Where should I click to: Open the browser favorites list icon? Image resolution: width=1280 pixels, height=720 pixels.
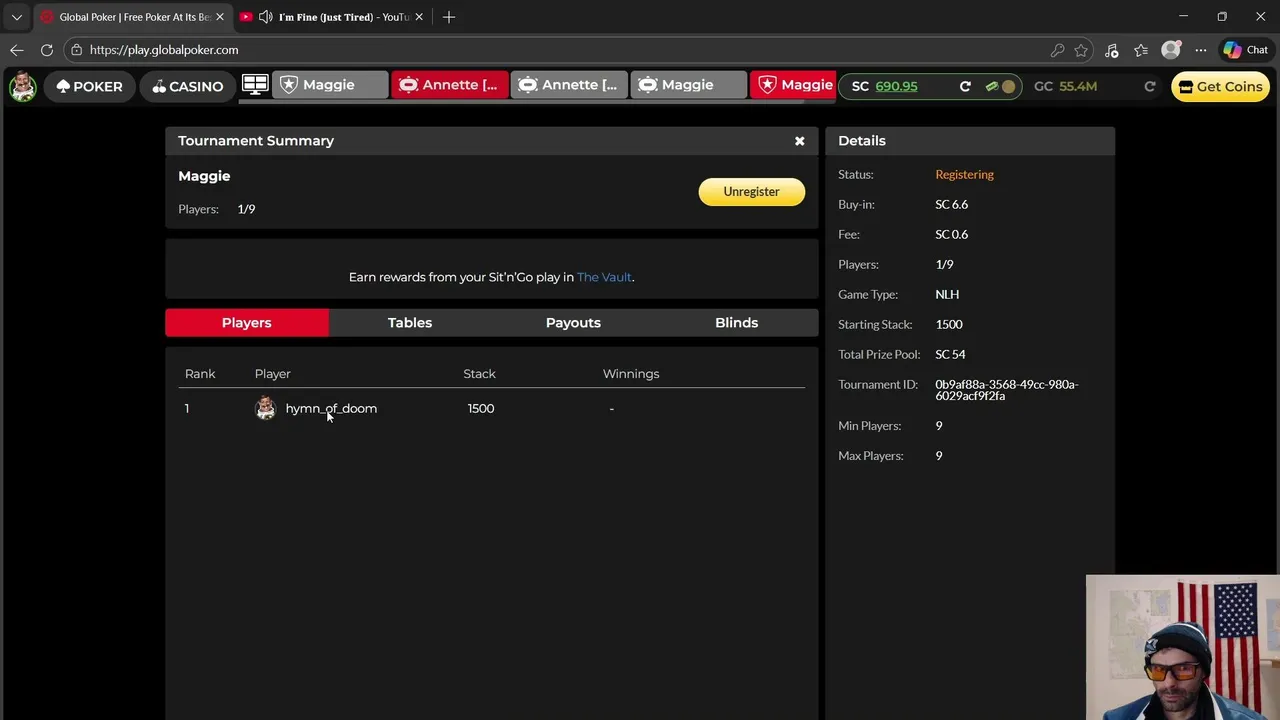1141,50
